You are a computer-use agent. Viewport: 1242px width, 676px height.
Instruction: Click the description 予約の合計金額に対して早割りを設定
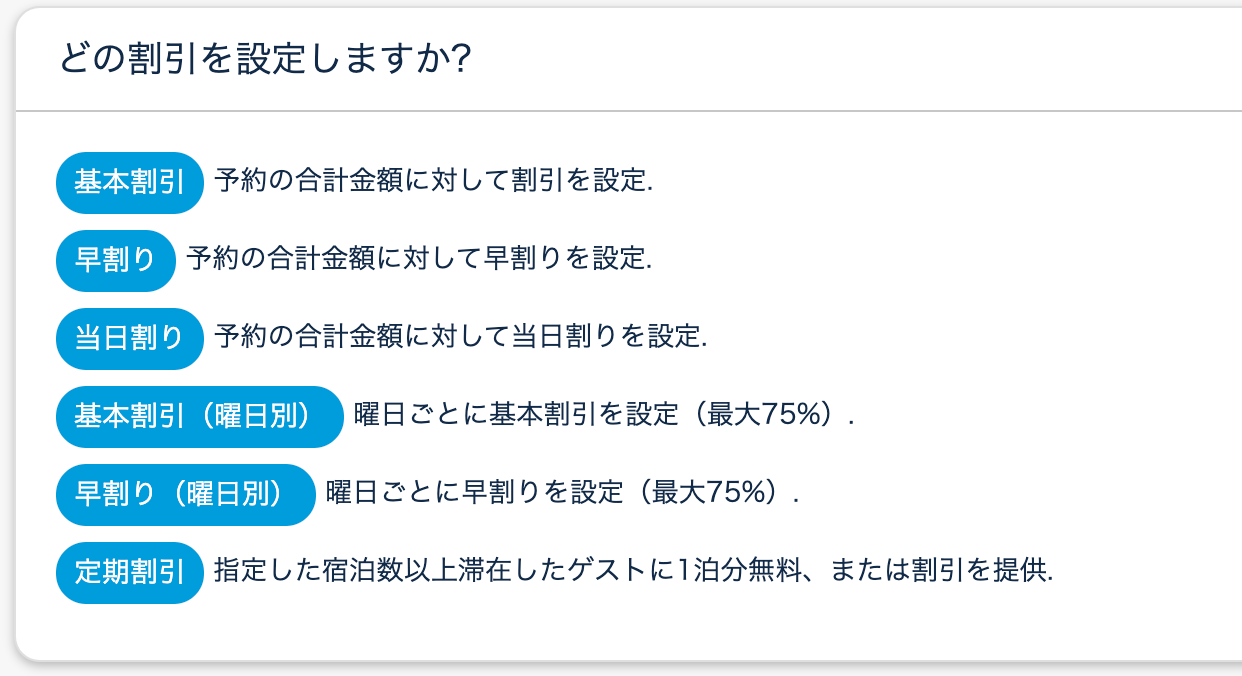(x=418, y=260)
